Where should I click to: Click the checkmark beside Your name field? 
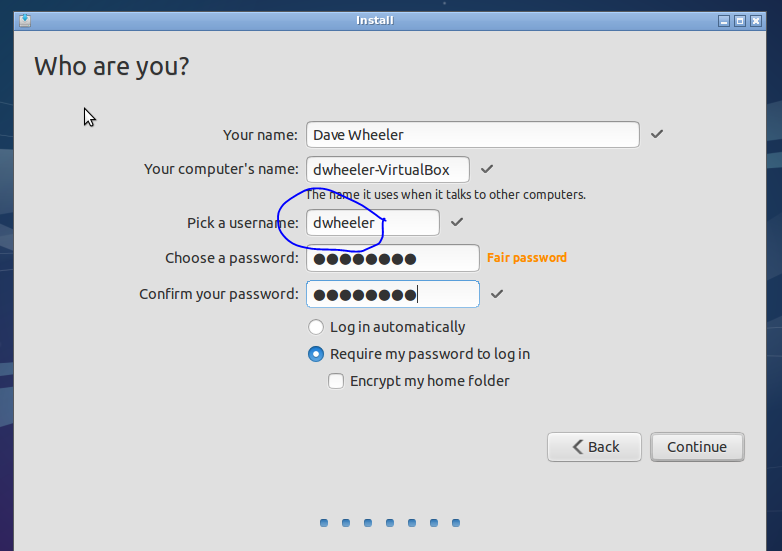657,134
